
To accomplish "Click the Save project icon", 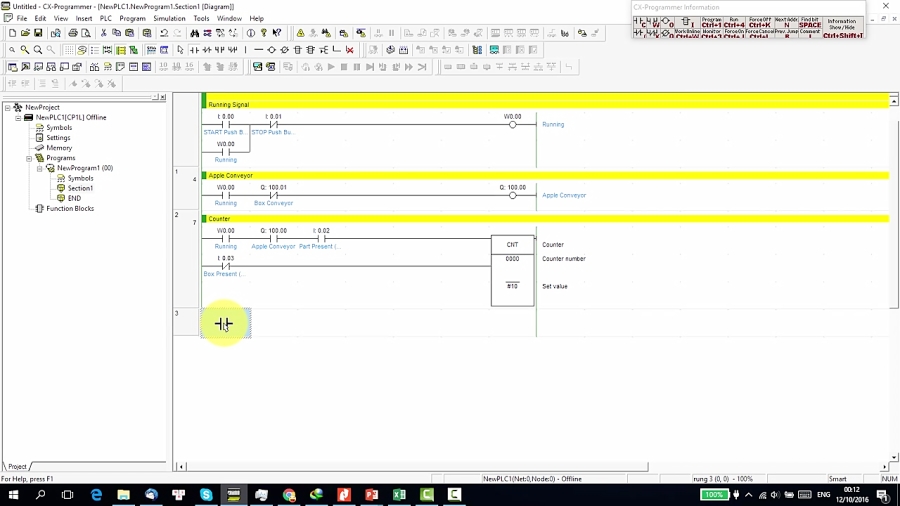I will (x=38, y=33).
